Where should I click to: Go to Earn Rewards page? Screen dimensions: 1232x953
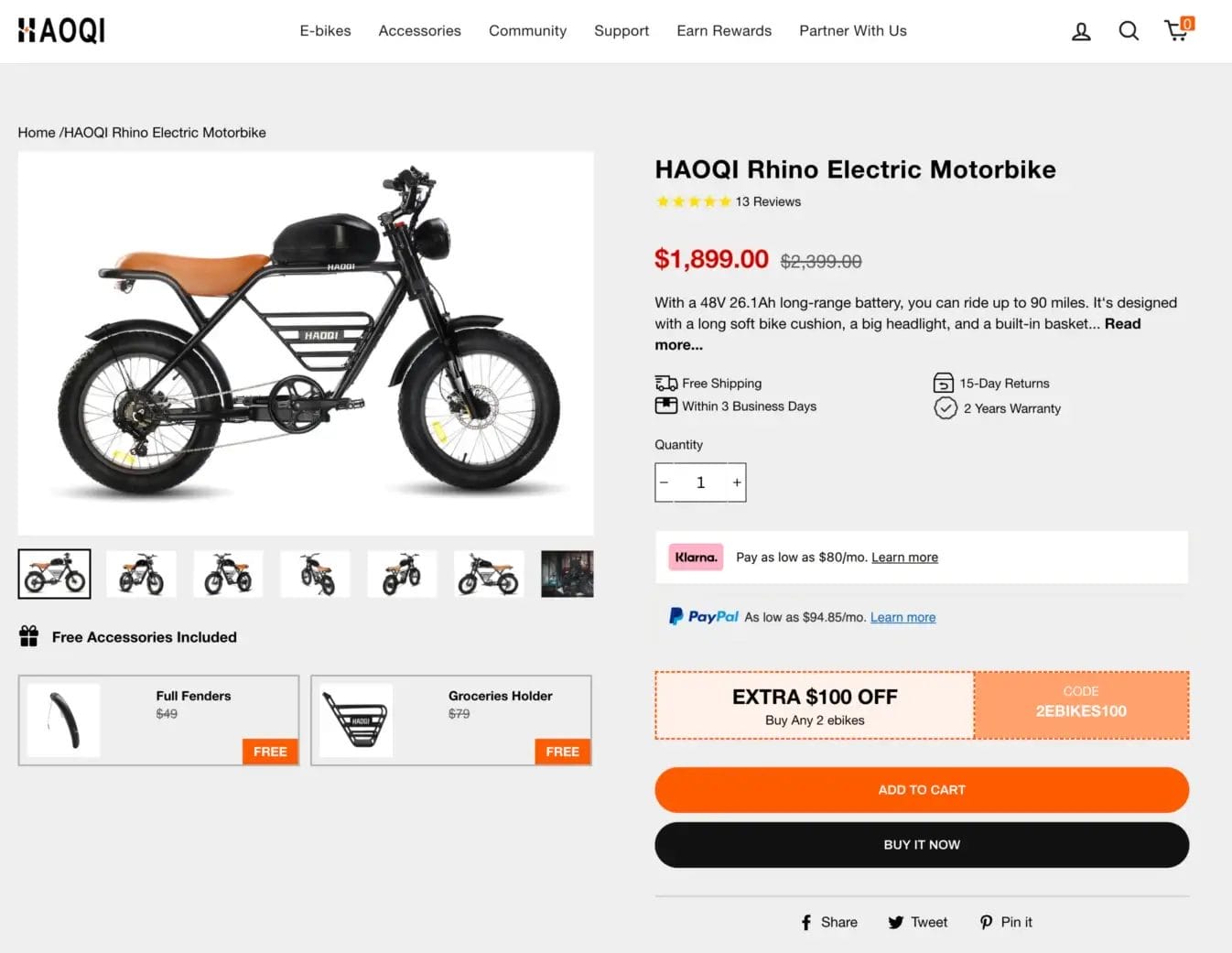click(x=723, y=31)
